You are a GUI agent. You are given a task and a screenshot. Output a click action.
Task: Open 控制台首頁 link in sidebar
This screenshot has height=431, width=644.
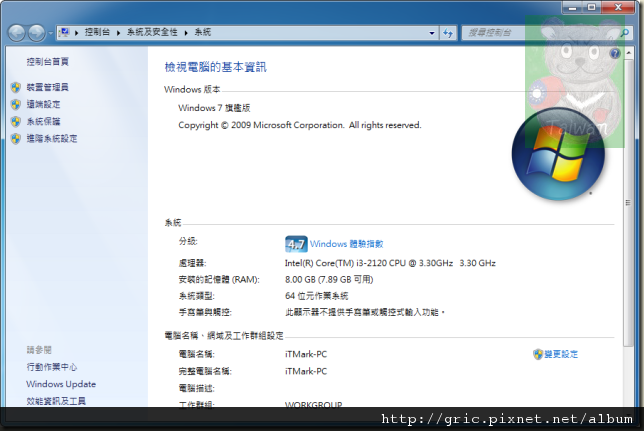click(48, 62)
